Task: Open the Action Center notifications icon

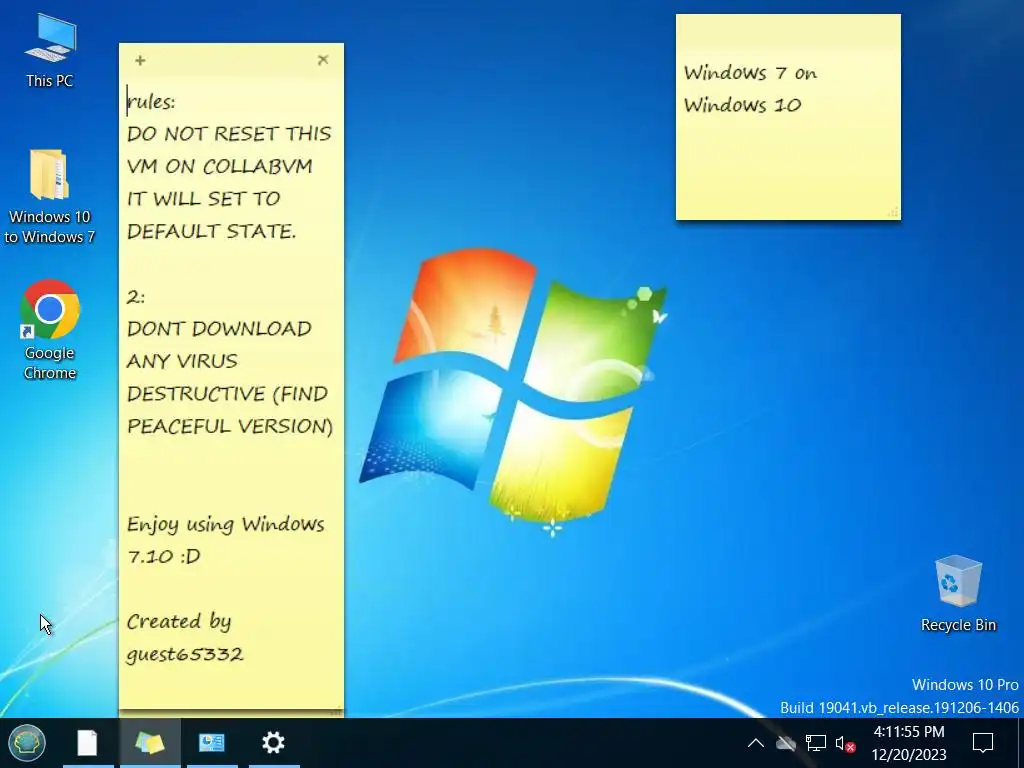Action: click(x=983, y=743)
